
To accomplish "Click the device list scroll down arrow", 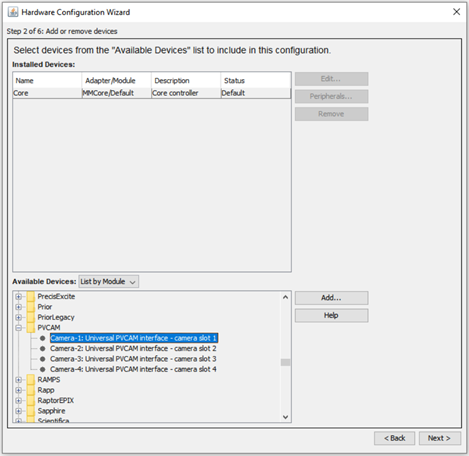I will (x=285, y=417).
